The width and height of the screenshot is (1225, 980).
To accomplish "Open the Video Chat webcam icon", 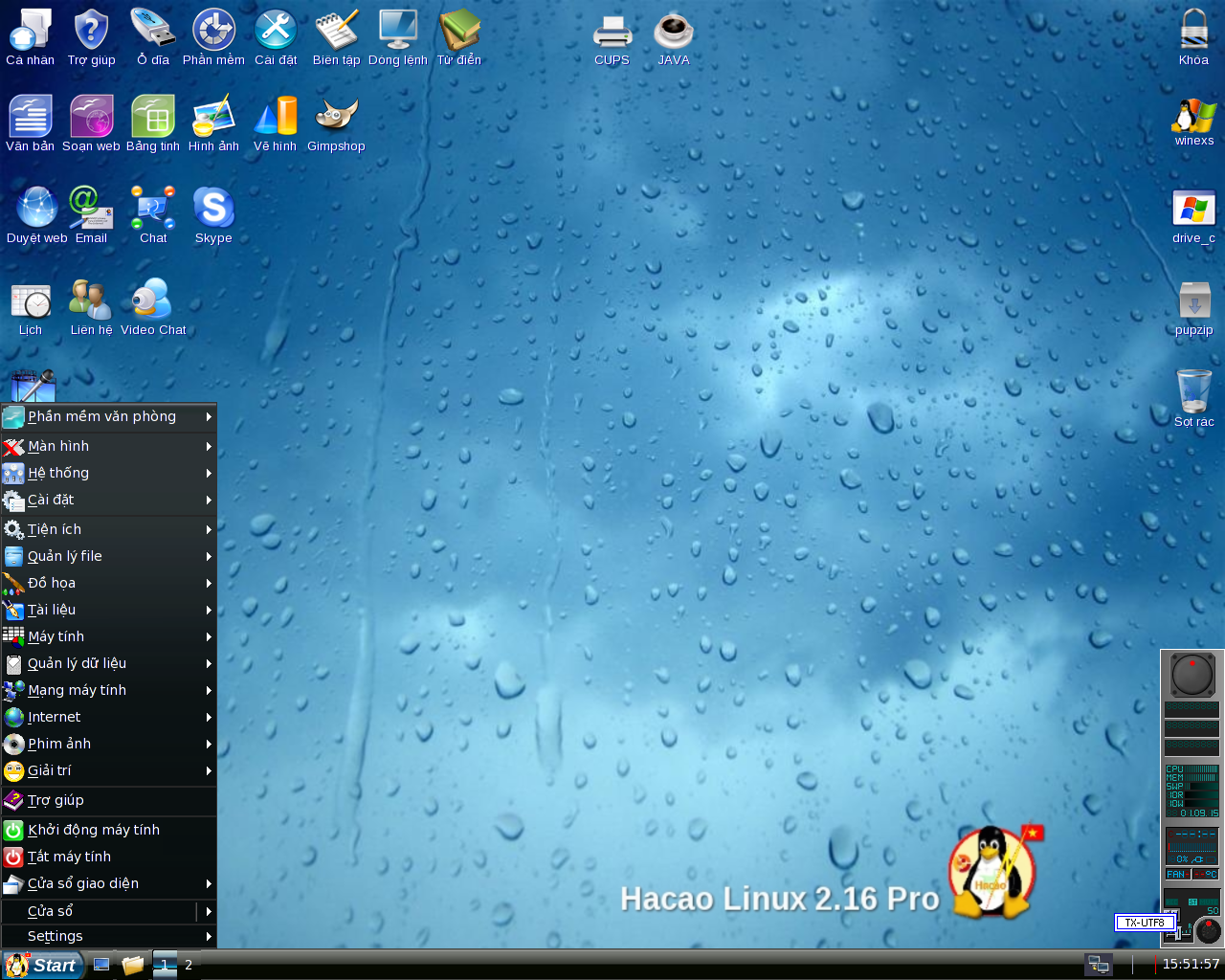I will pos(152,301).
